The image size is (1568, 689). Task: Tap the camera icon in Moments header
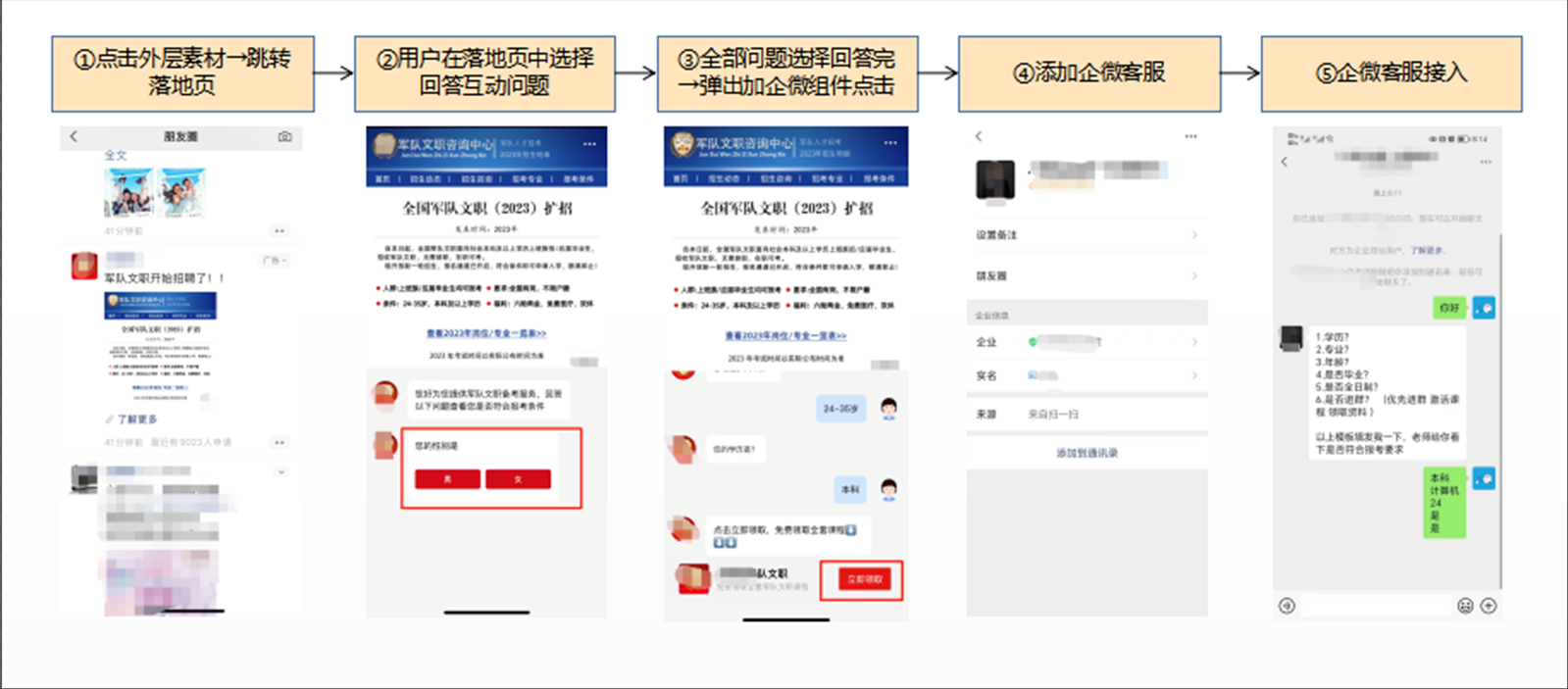pyautogui.click(x=284, y=137)
